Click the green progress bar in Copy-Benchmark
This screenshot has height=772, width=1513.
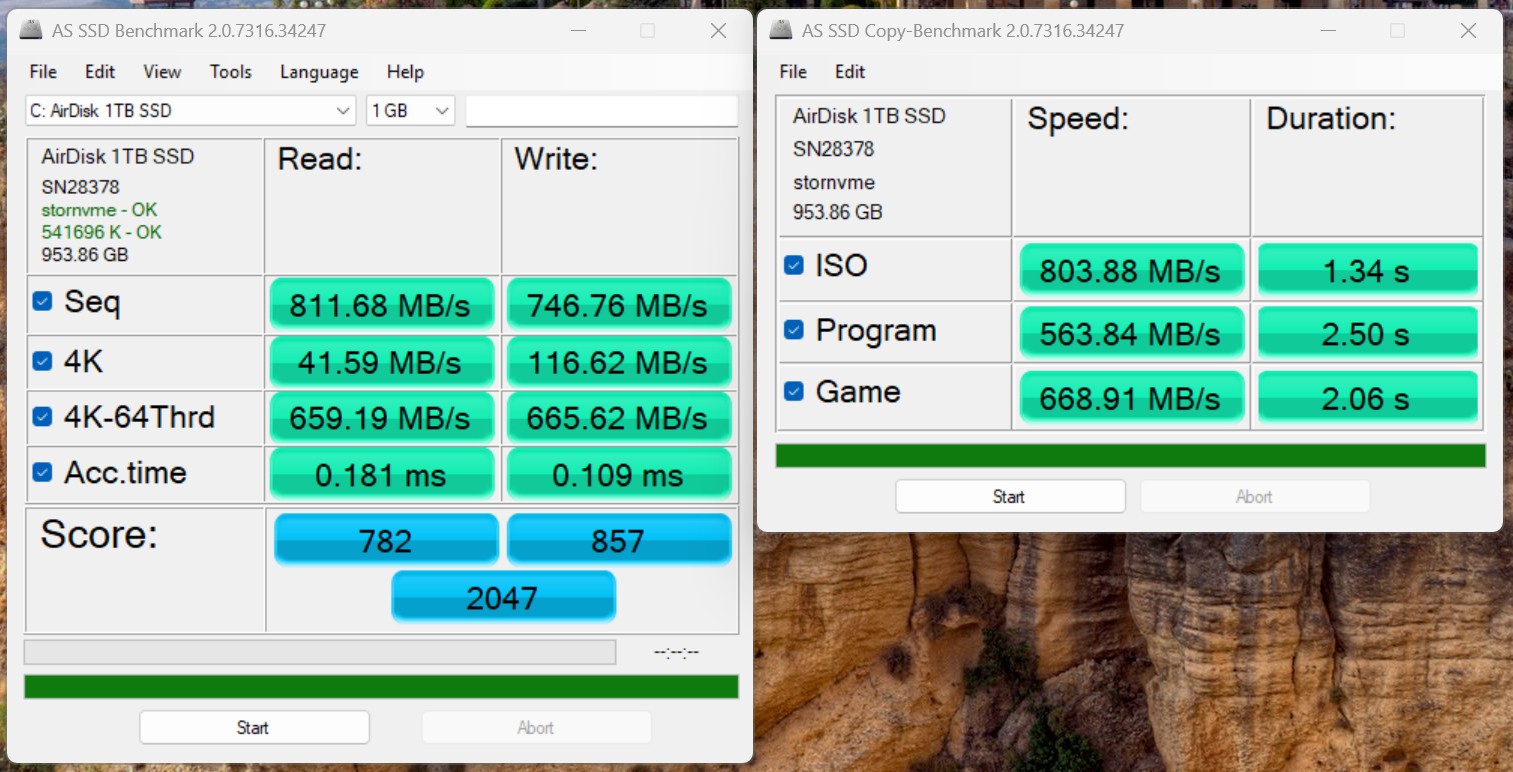point(1131,456)
